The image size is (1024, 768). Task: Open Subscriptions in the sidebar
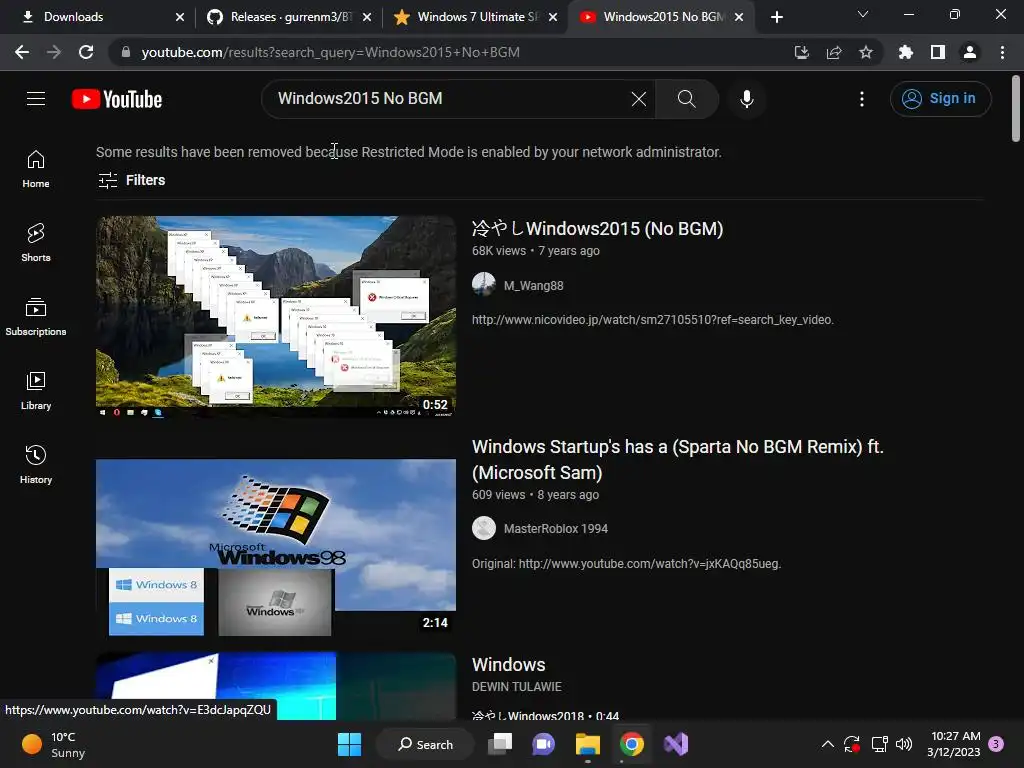pos(36,317)
